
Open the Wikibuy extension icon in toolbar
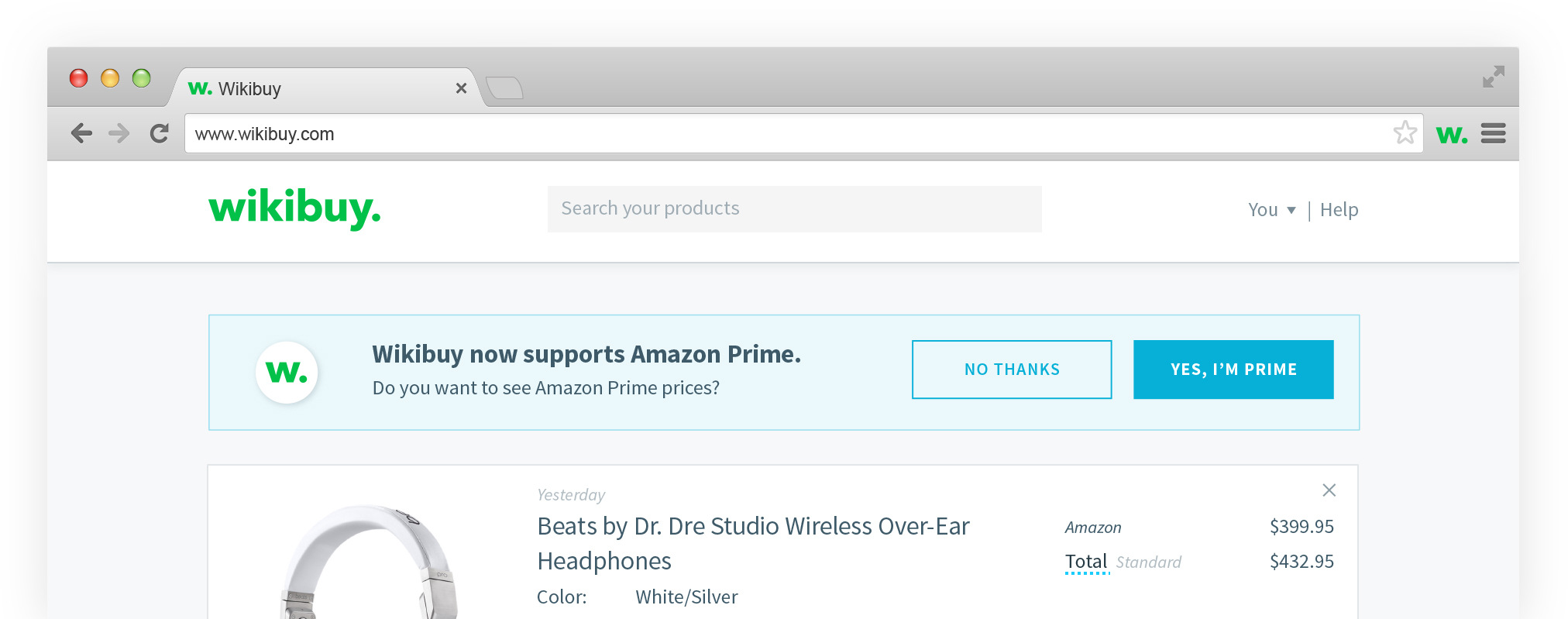tap(1451, 134)
